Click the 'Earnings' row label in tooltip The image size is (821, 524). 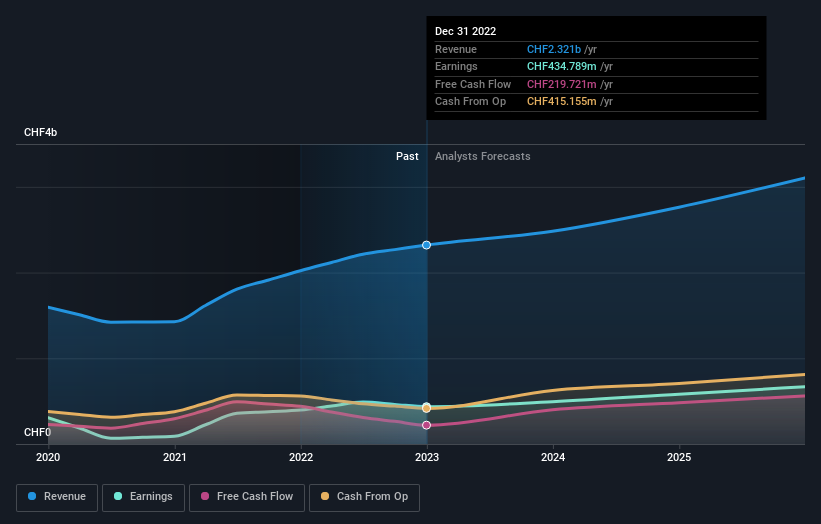(x=456, y=66)
